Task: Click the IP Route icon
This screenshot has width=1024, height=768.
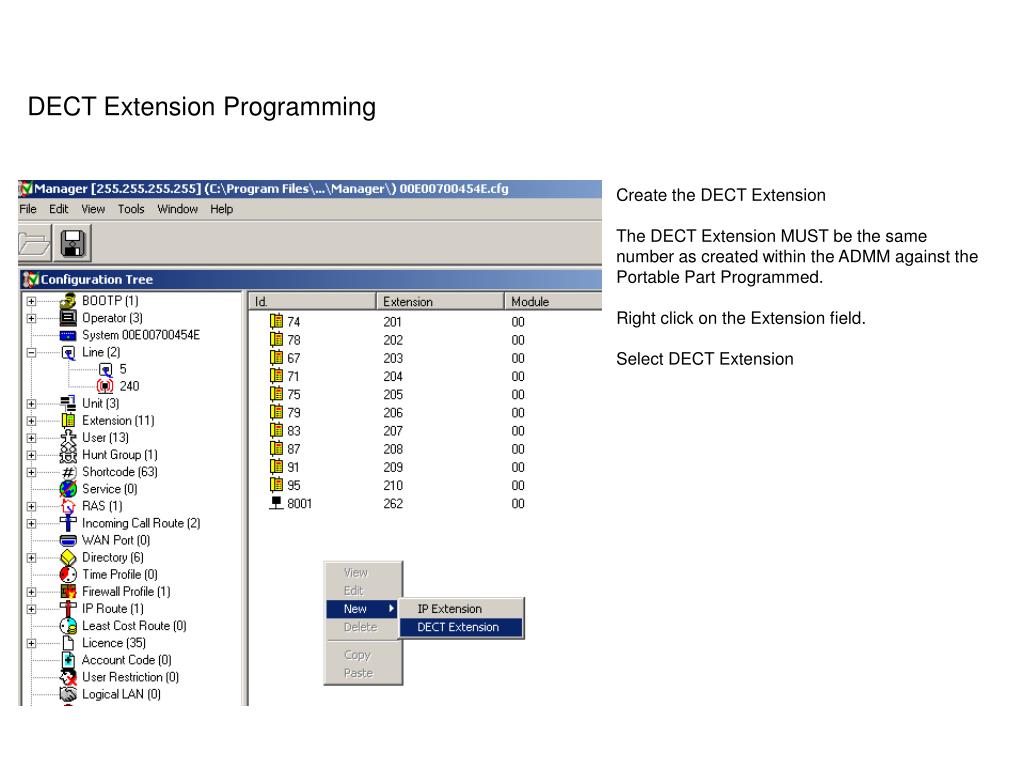Action: click(68, 609)
